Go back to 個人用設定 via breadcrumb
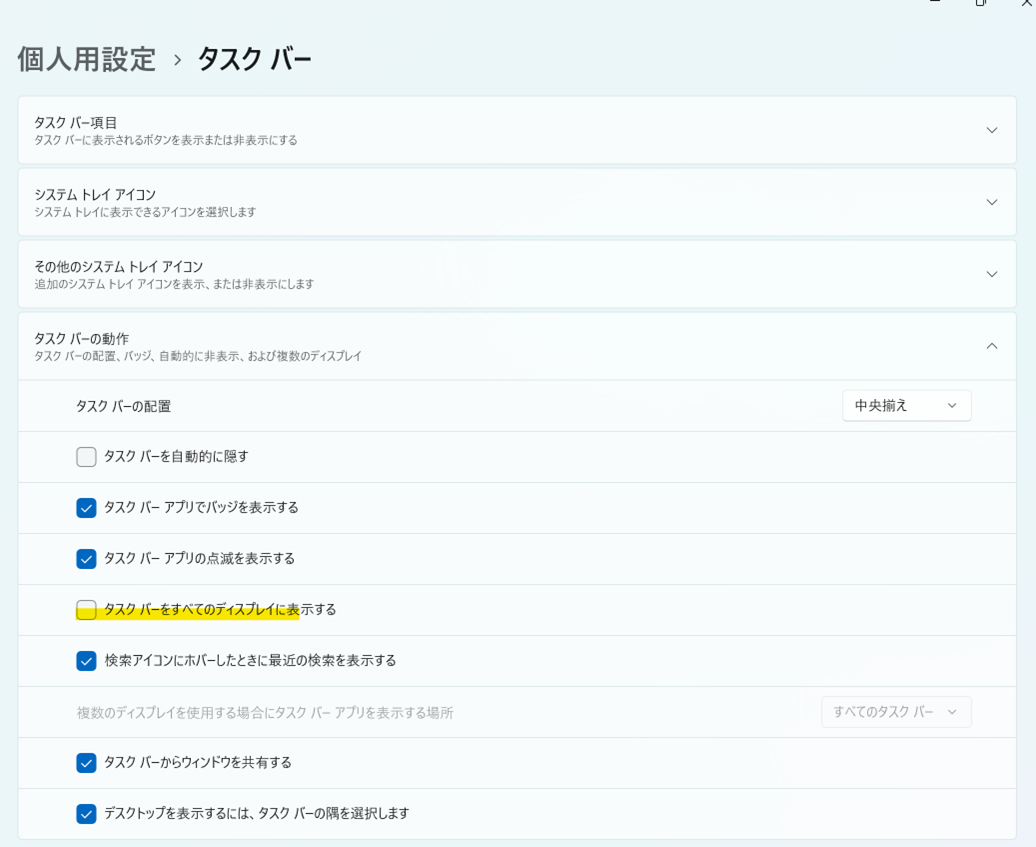 (x=87, y=59)
